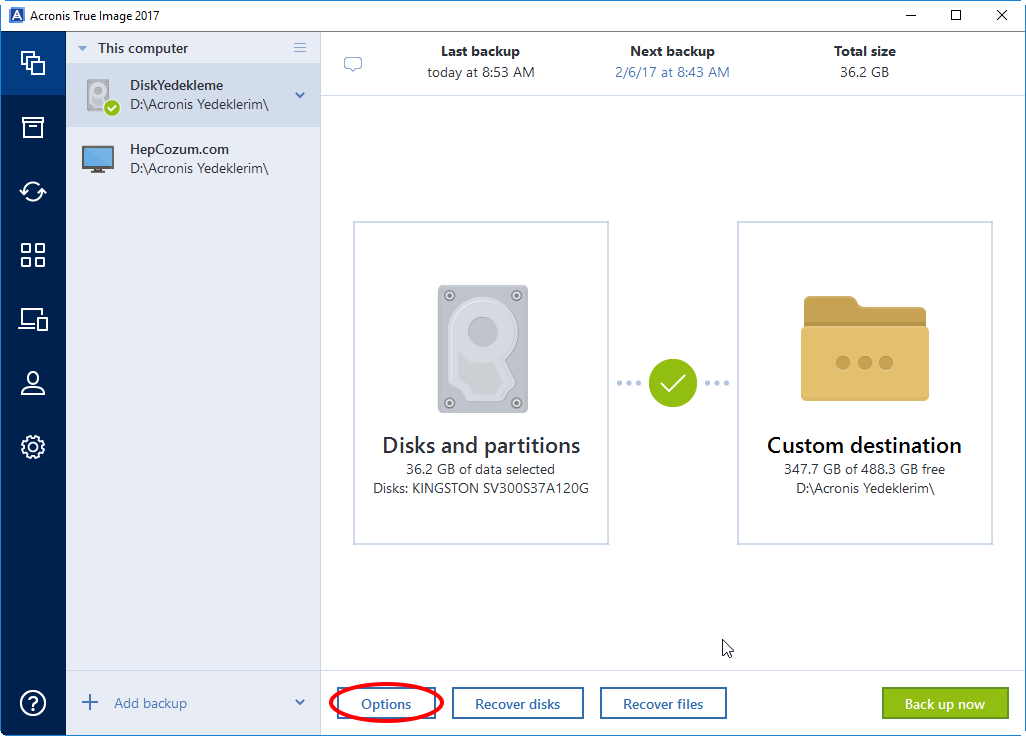Click the comment speech bubble icon
1026x736 pixels.
pos(353,64)
